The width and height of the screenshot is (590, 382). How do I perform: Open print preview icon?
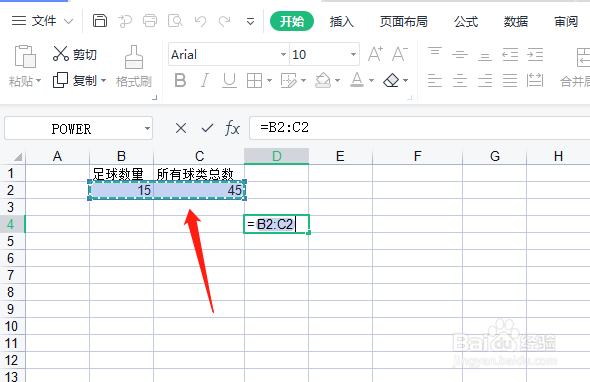pyautogui.click(x=175, y=21)
